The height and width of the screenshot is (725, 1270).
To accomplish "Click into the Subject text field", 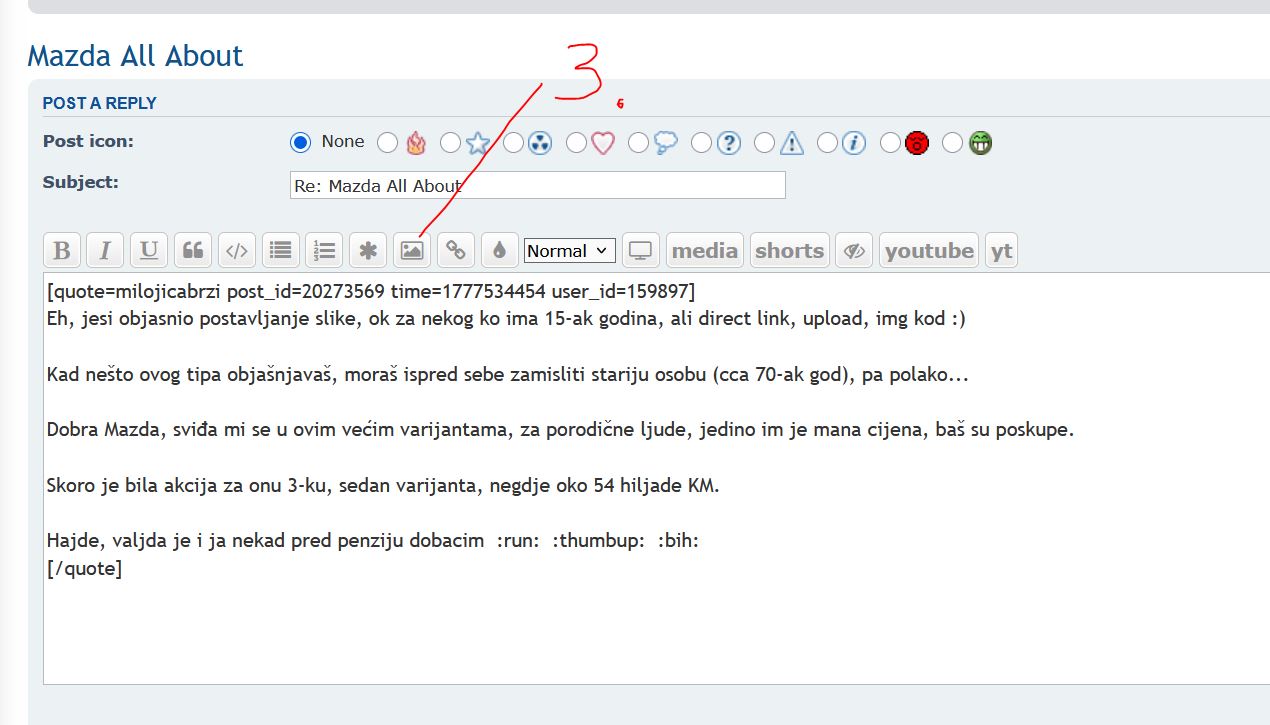I will tap(538, 185).
